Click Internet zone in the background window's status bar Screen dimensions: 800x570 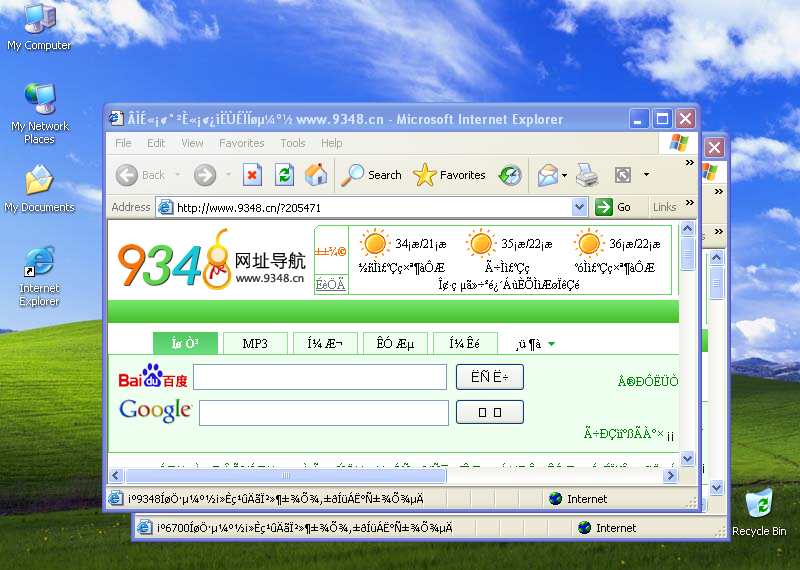pos(607,528)
